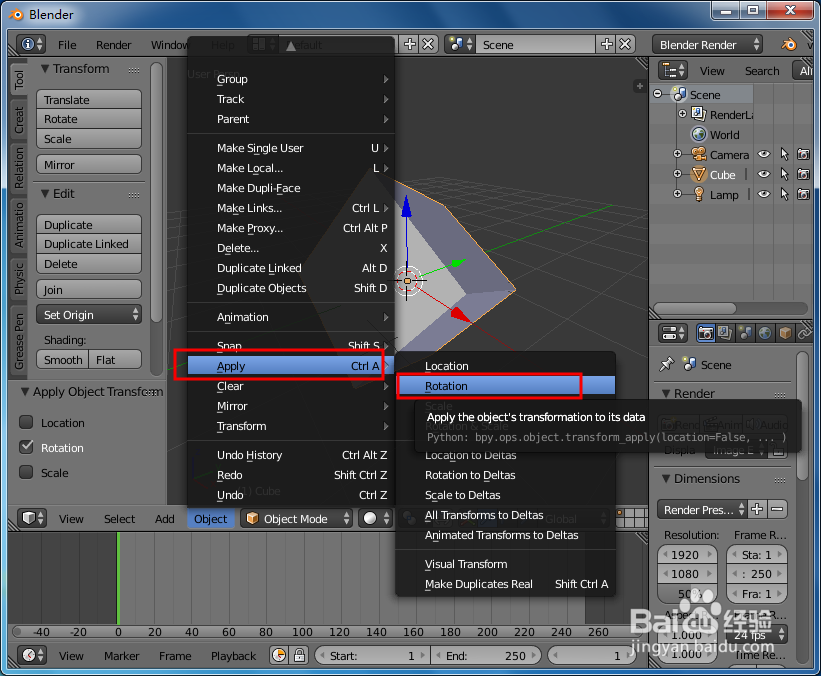Click the Translate button

pos(89,99)
